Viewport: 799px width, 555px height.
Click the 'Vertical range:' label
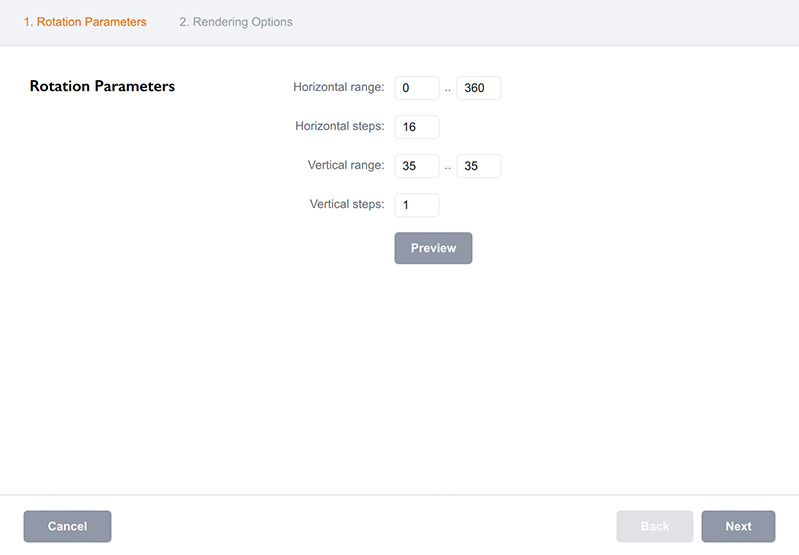[x=346, y=165]
